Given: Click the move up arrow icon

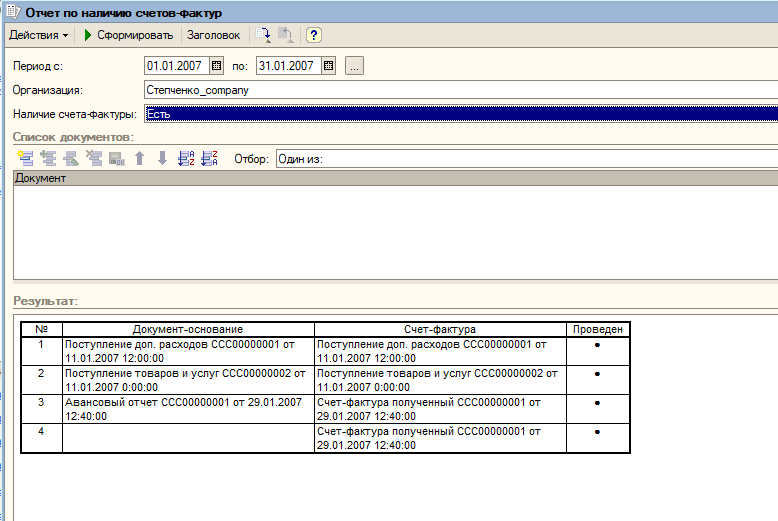Looking at the screenshot, I should [x=139, y=159].
